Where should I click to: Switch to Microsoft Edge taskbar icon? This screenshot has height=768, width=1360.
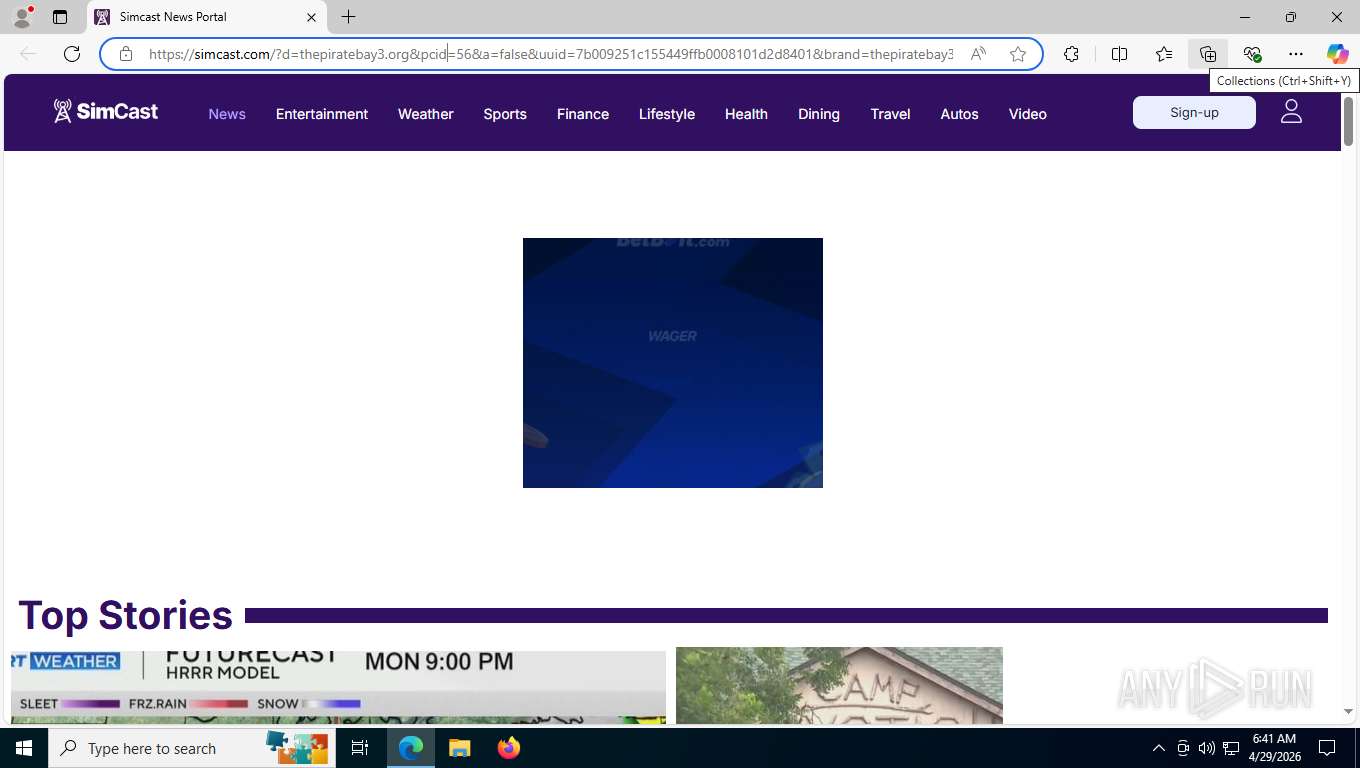411,748
